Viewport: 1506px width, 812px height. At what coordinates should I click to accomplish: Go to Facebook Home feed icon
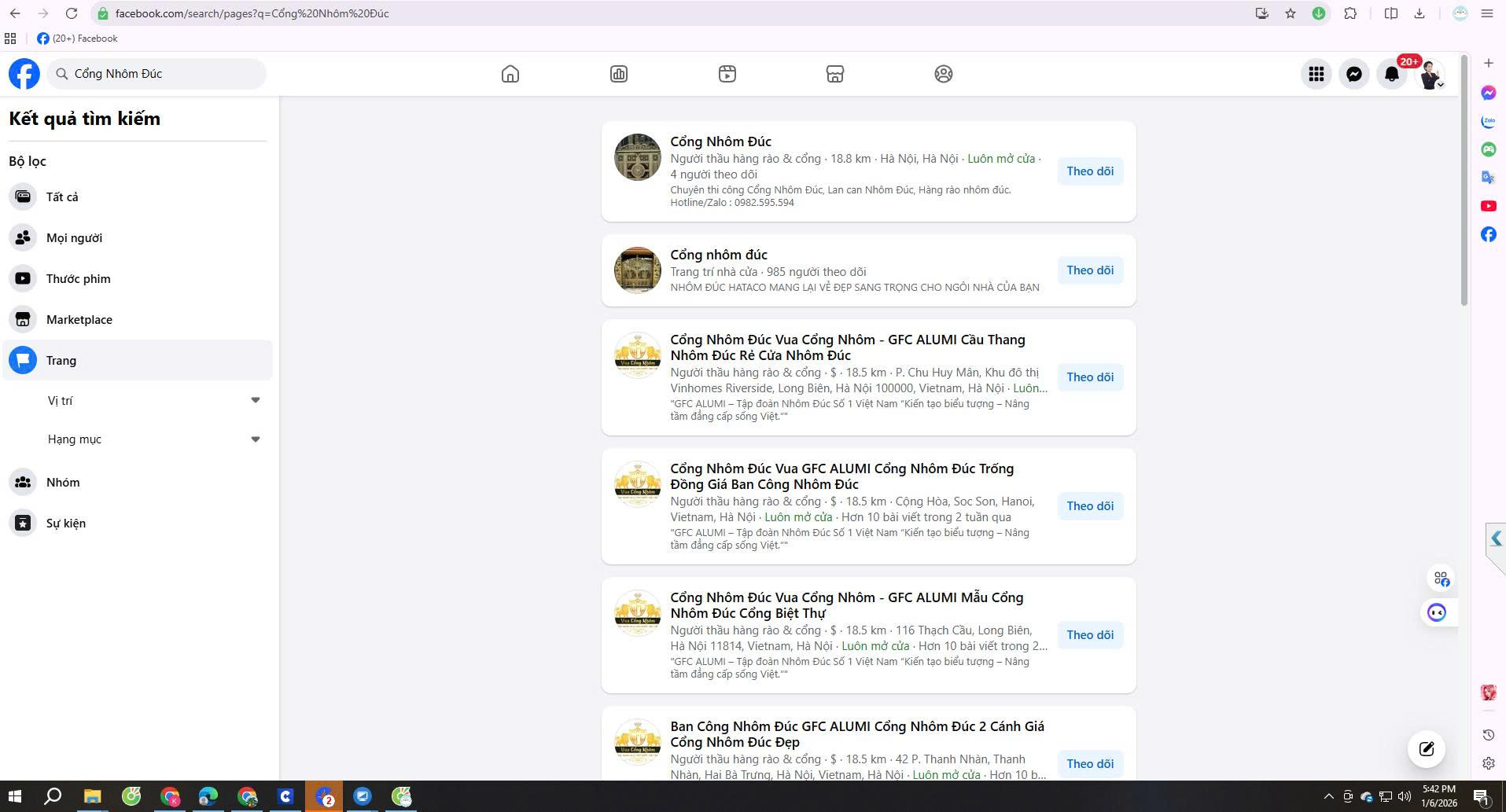tap(510, 74)
